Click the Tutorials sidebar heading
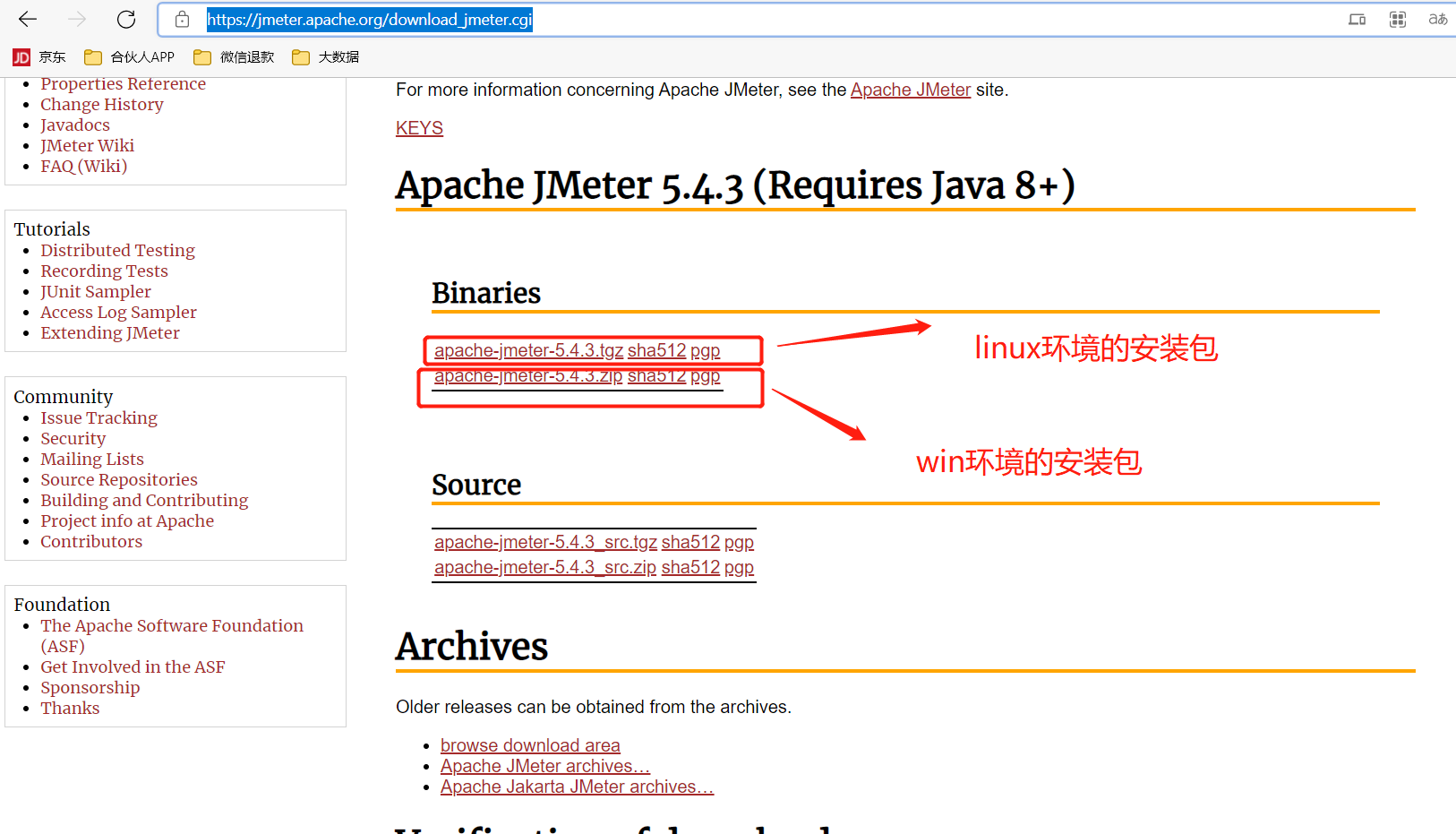Image resolution: width=1456 pixels, height=834 pixels. click(x=52, y=229)
